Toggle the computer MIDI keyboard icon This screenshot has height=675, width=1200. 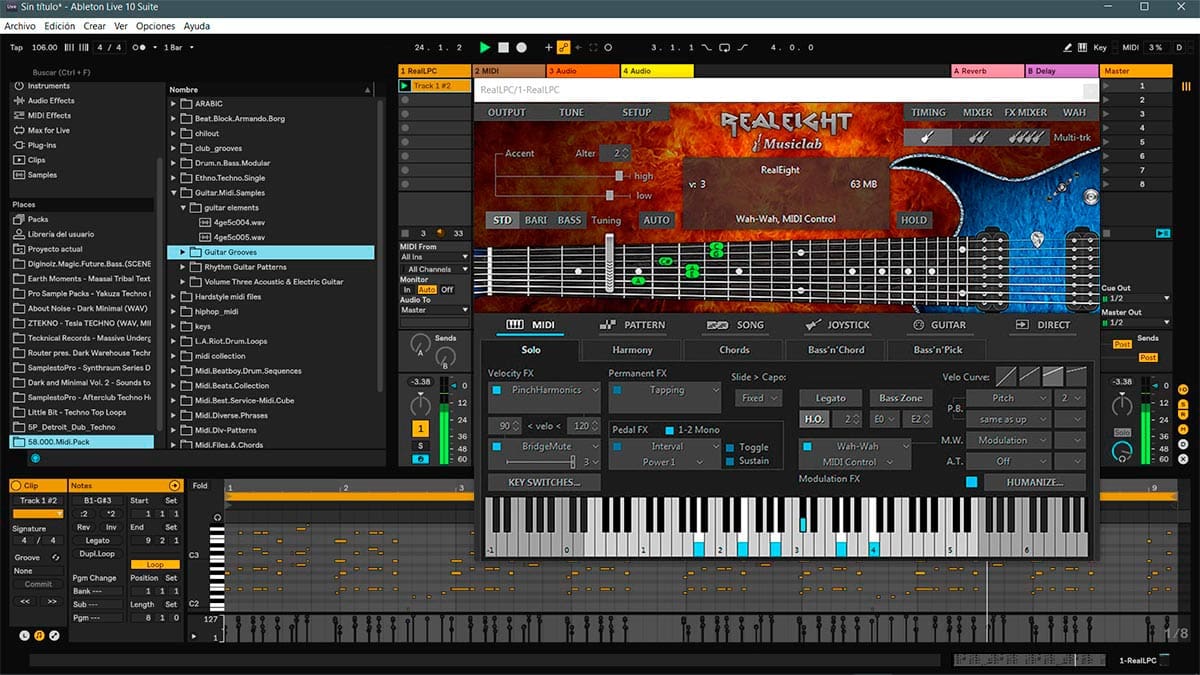[1084, 47]
